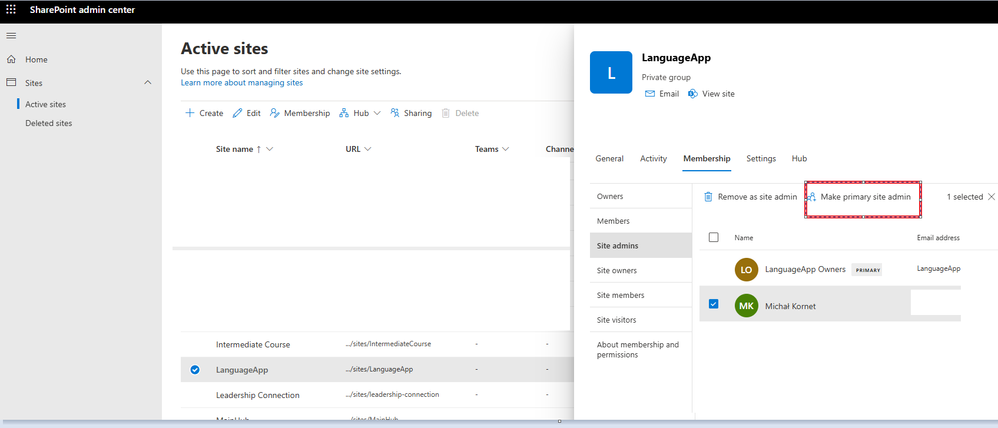Select Site visitors in membership list
The width and height of the screenshot is (998, 428).
641,320
